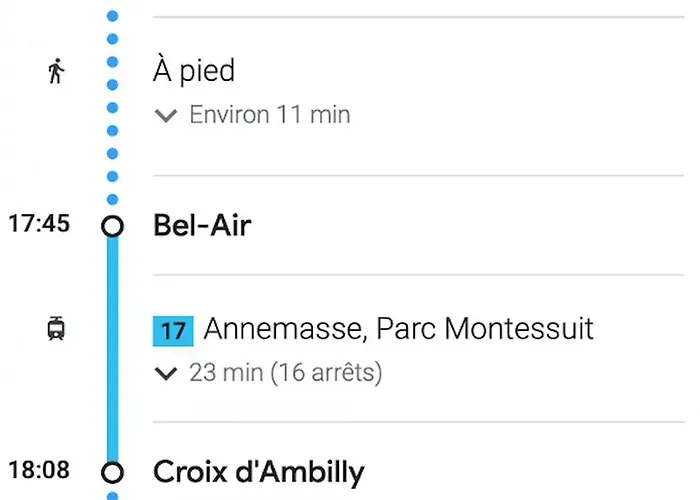
Task: Expand the walking details chevron
Action: click(165, 116)
